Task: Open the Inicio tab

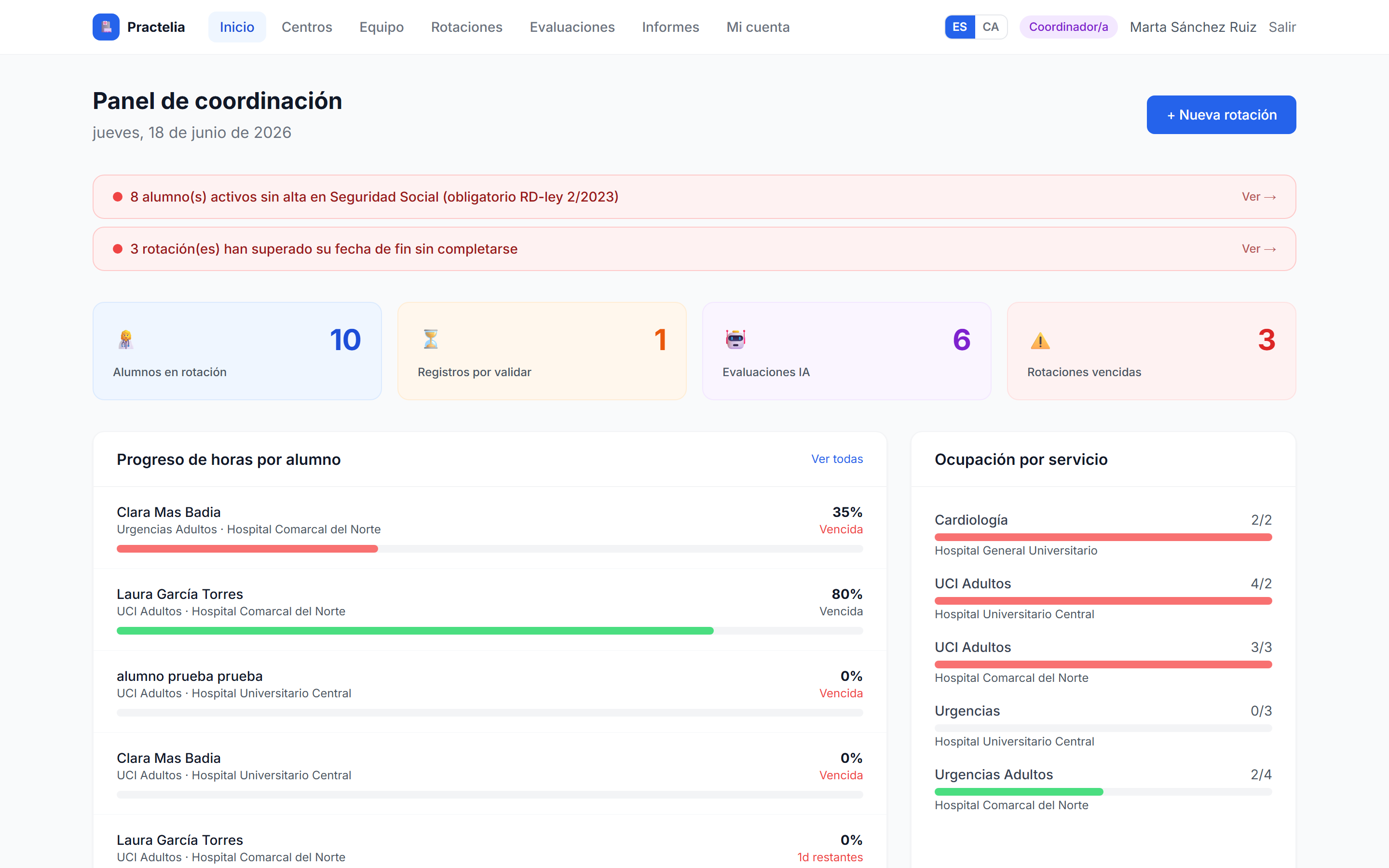Action: [237, 27]
